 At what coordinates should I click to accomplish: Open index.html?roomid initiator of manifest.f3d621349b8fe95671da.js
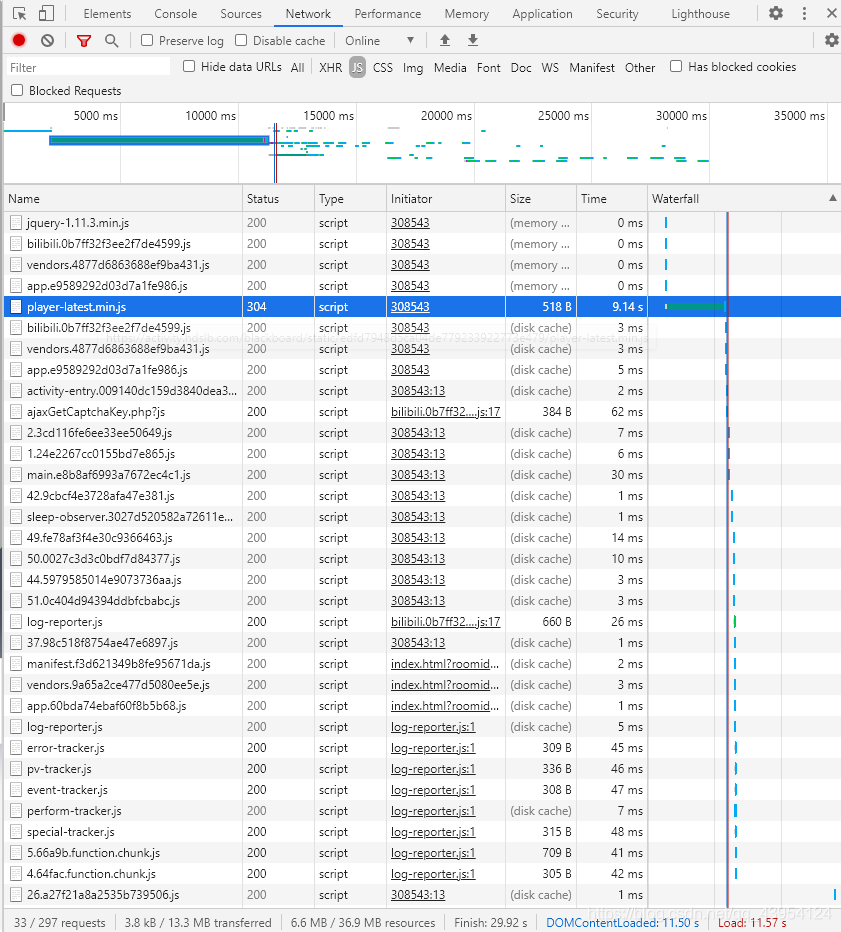point(445,664)
